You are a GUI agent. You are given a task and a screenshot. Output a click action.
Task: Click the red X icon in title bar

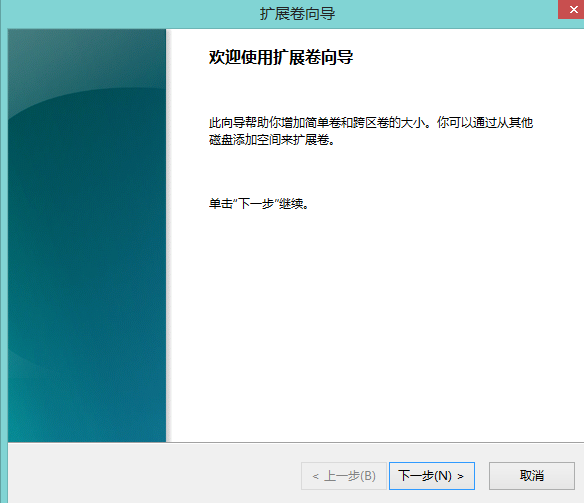[x=574, y=9]
